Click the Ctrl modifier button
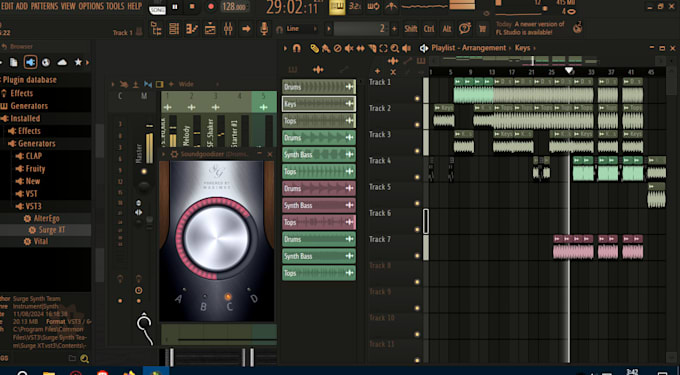The image size is (680, 375). tap(429, 29)
